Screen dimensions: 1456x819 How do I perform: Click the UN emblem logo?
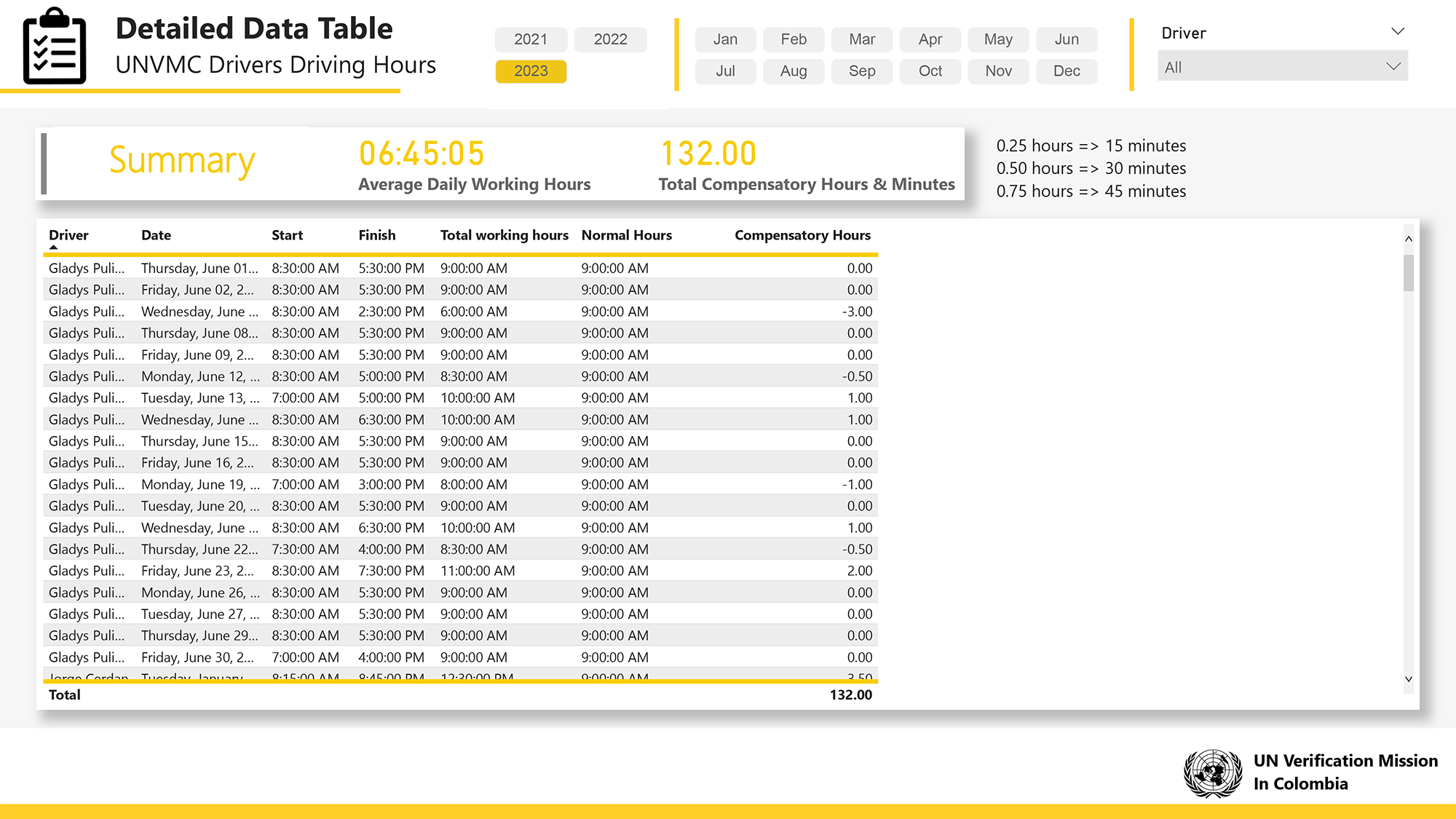tap(1212, 773)
